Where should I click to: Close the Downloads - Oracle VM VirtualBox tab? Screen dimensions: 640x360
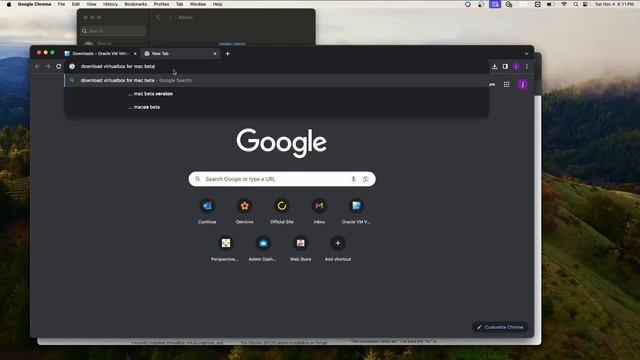[x=136, y=53]
